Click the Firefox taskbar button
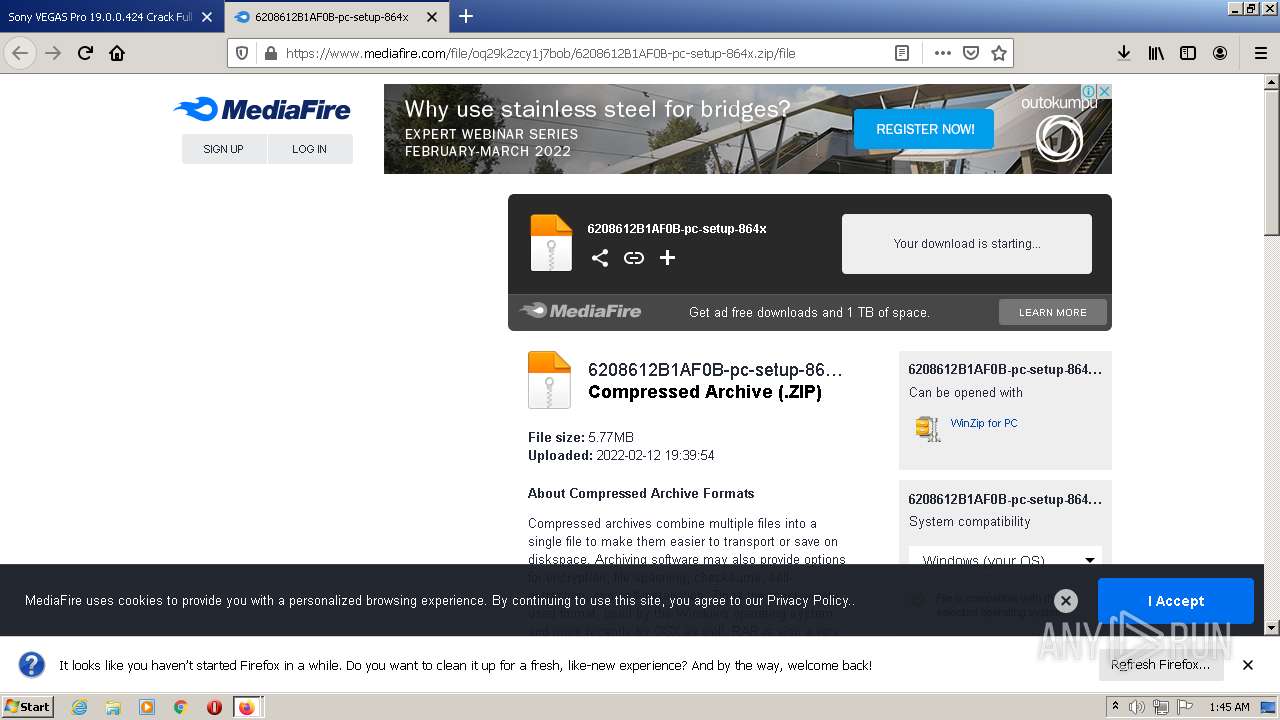Screen dimensions: 1280x720 click(x=248, y=707)
